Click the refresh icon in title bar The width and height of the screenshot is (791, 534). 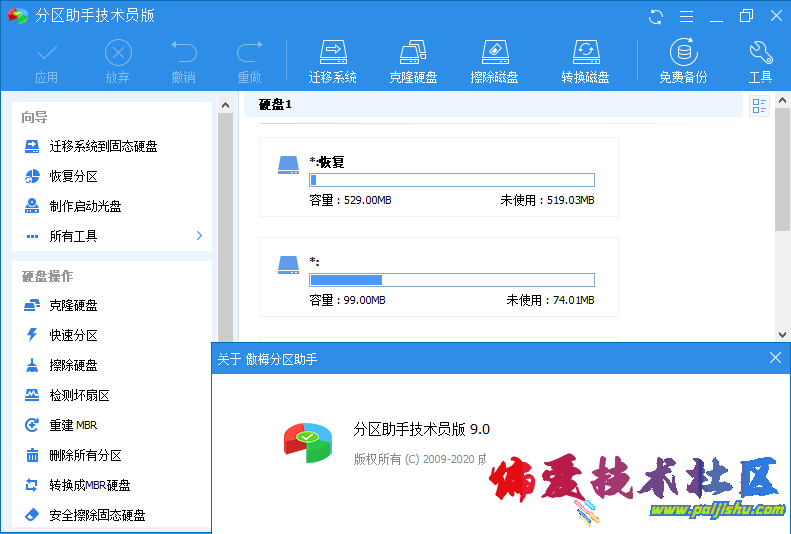pos(656,16)
